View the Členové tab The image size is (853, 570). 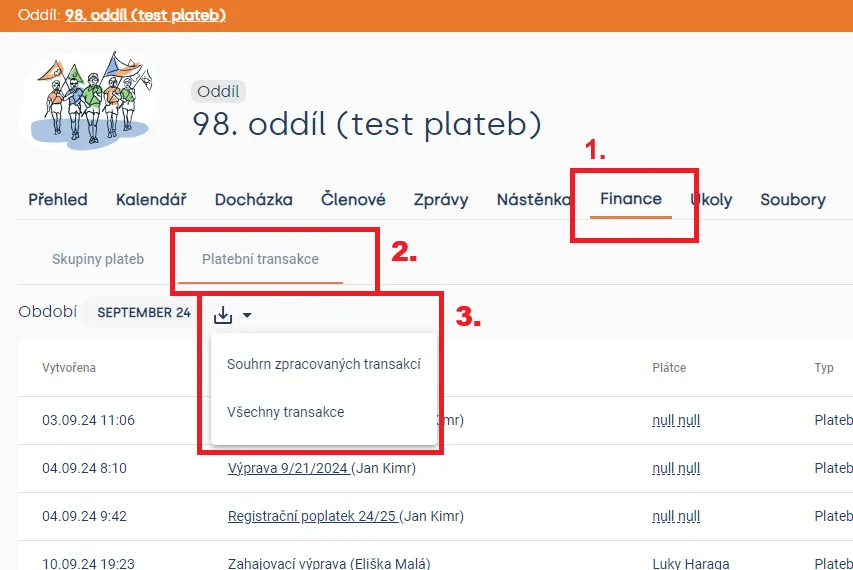(353, 200)
